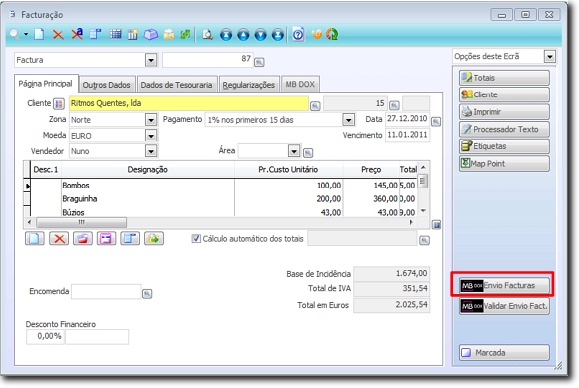Click the Etiquetas button
The width and height of the screenshot is (579, 388).
[504, 146]
